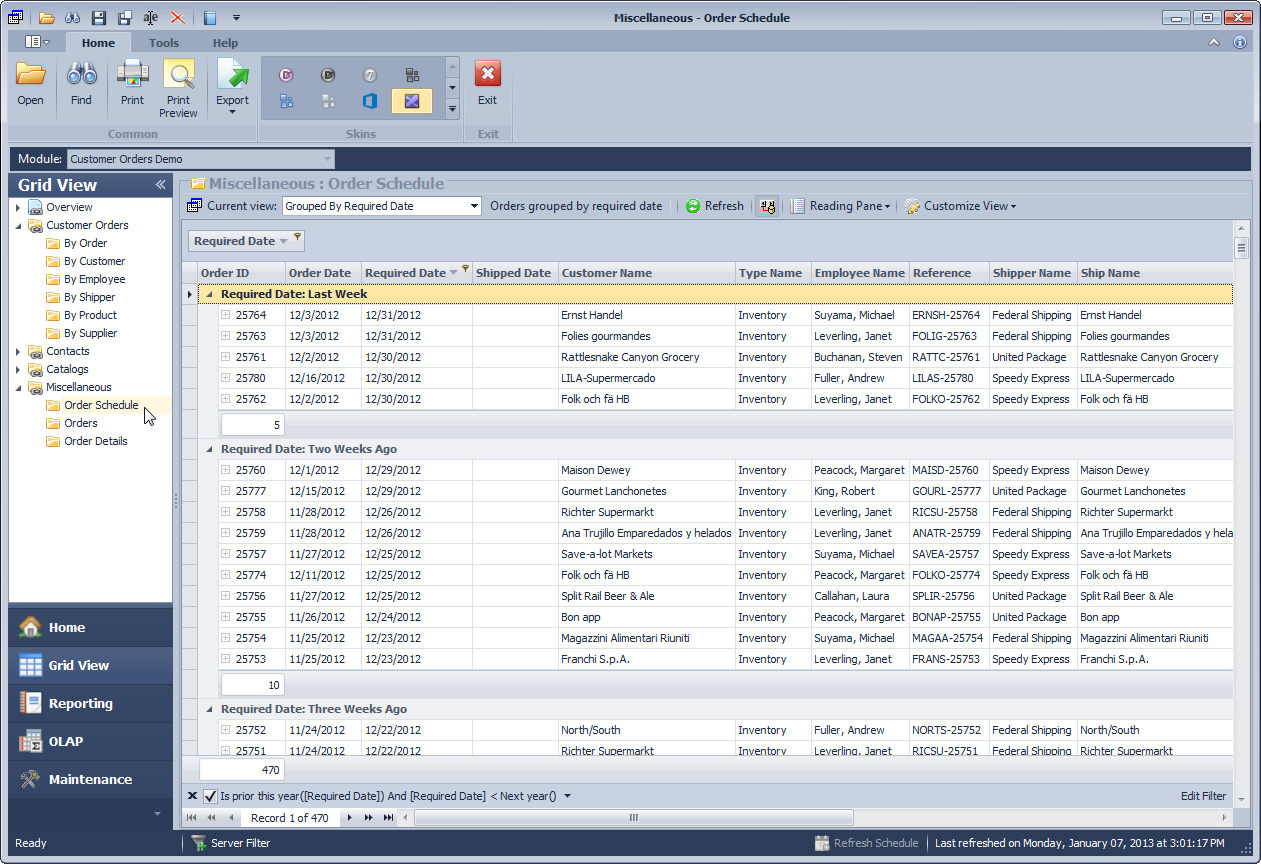Switch to the Tools ribbon tab

click(x=164, y=43)
